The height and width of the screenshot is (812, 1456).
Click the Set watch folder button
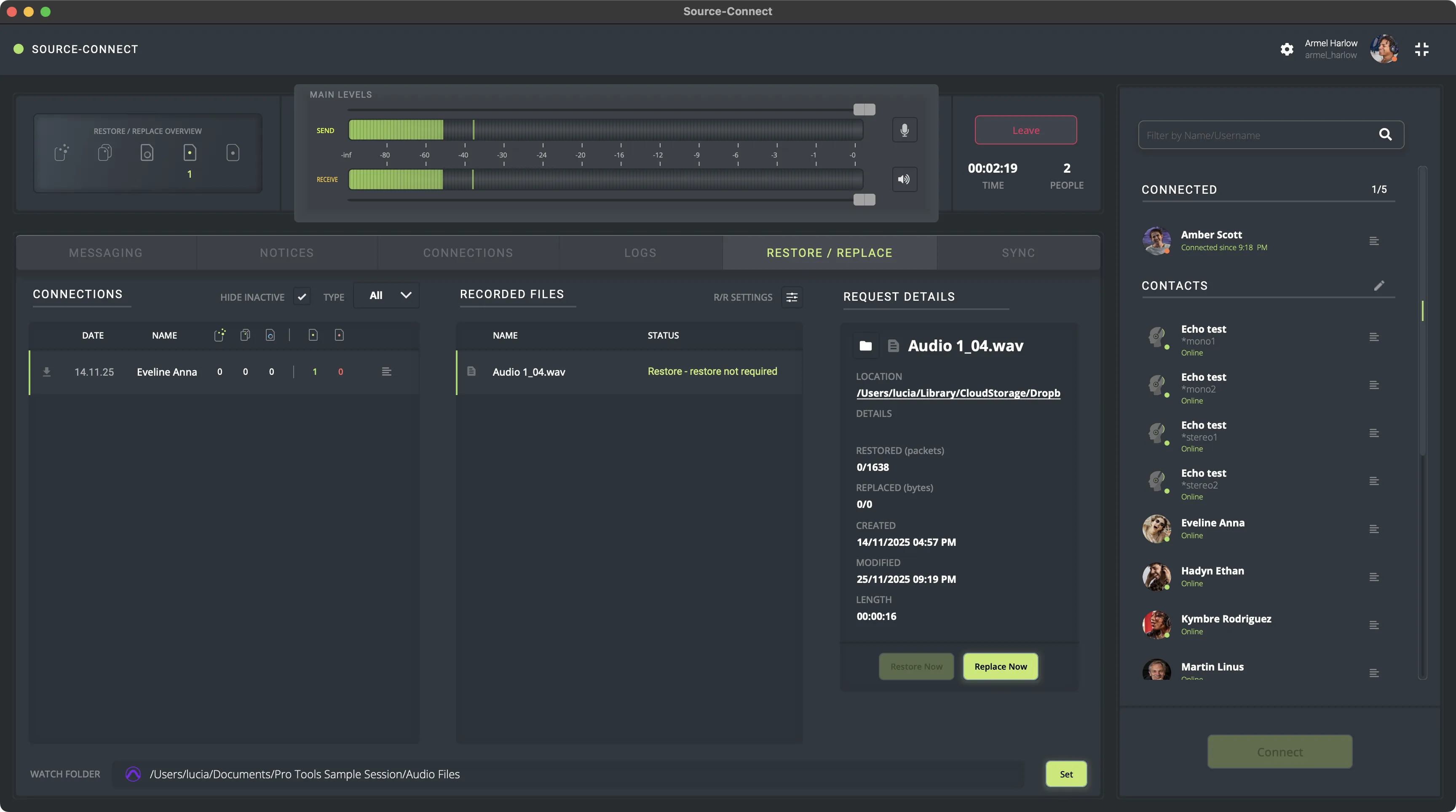1066,774
